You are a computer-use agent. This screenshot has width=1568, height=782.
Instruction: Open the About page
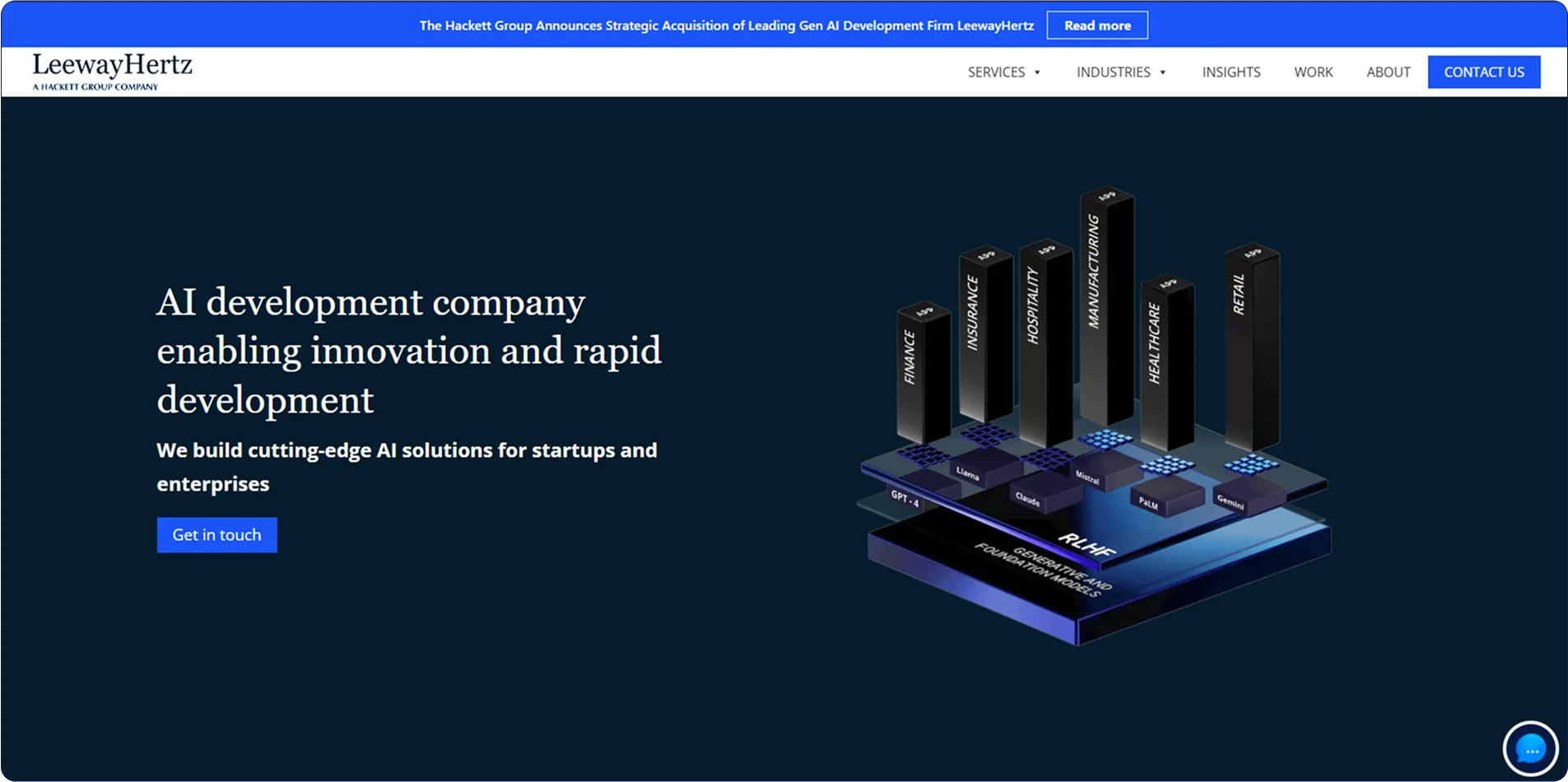pyautogui.click(x=1388, y=72)
